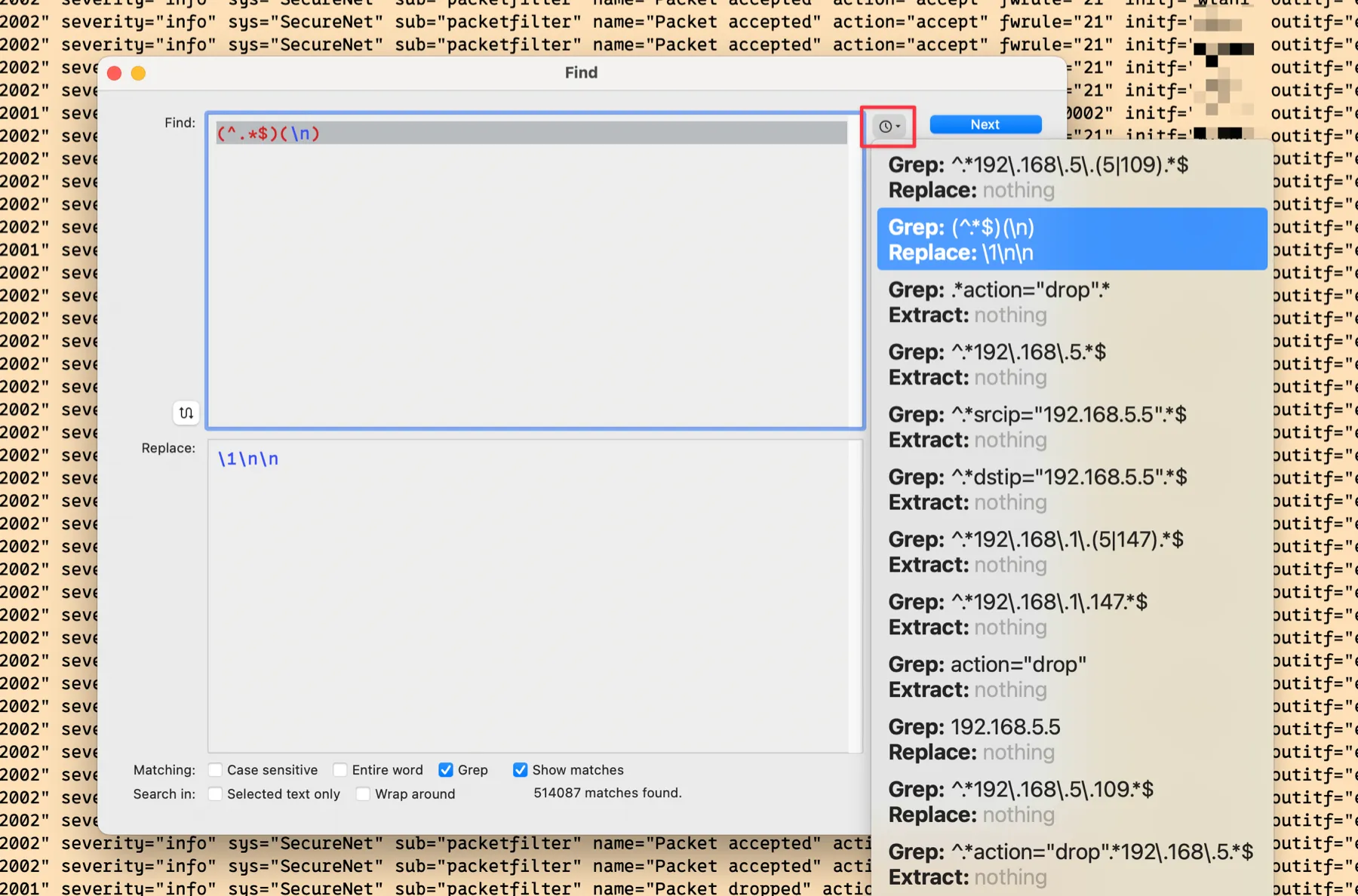Choose the srcip="192.168.5.5" pattern from history

pyautogui.click(x=1071, y=426)
